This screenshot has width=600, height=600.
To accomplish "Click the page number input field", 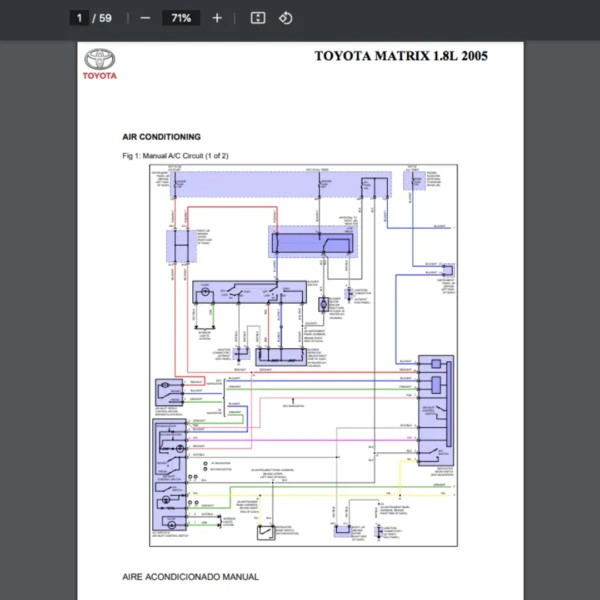I will click(79, 18).
